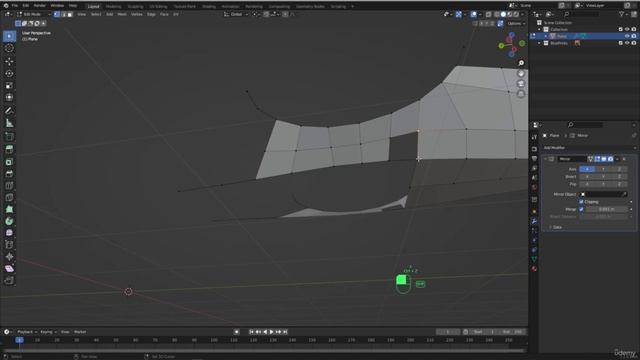Rename the Mirror modifier name field
The width and height of the screenshot is (640, 360).
tap(571, 159)
